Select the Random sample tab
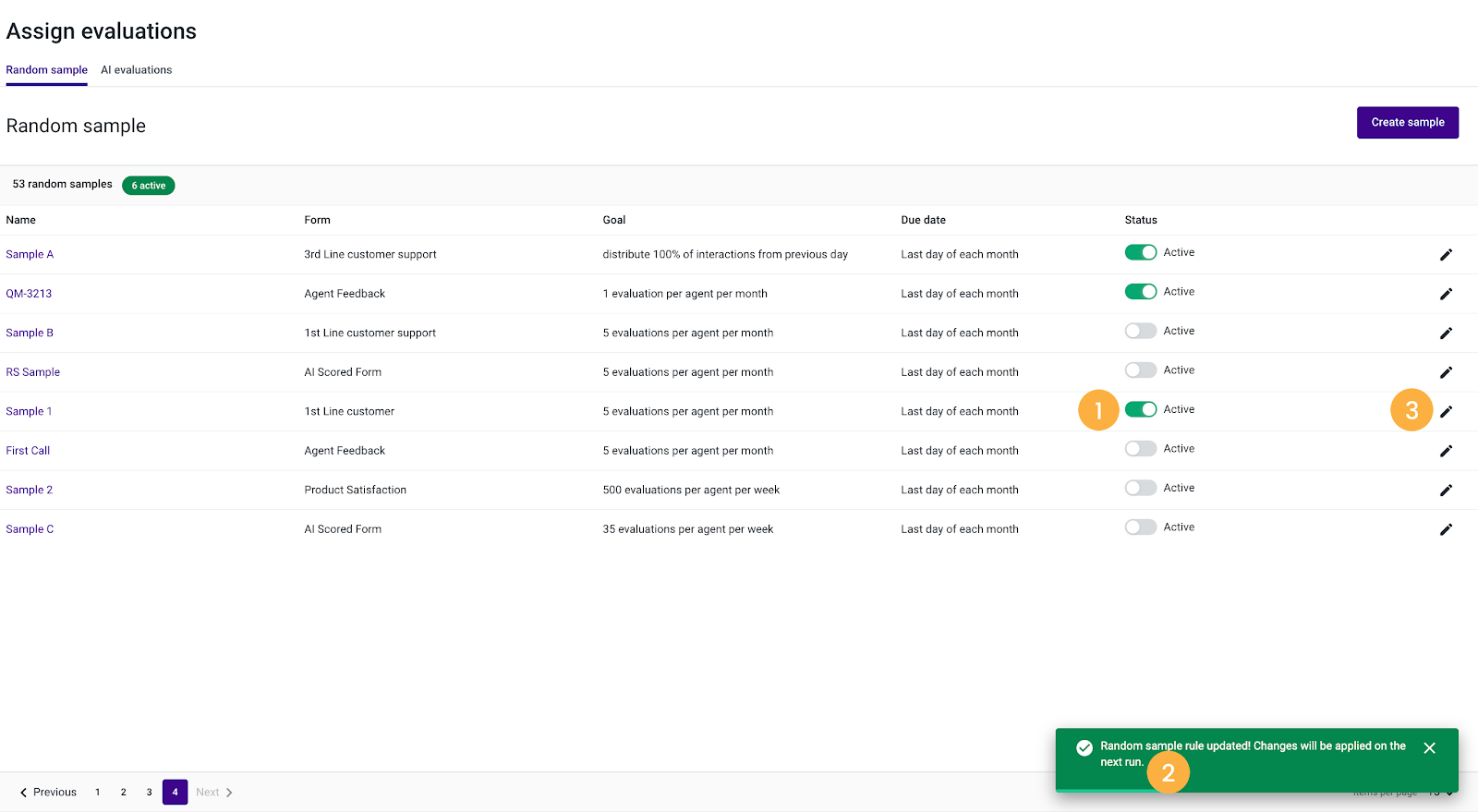Screen dimensions: 1478x812 [46, 70]
